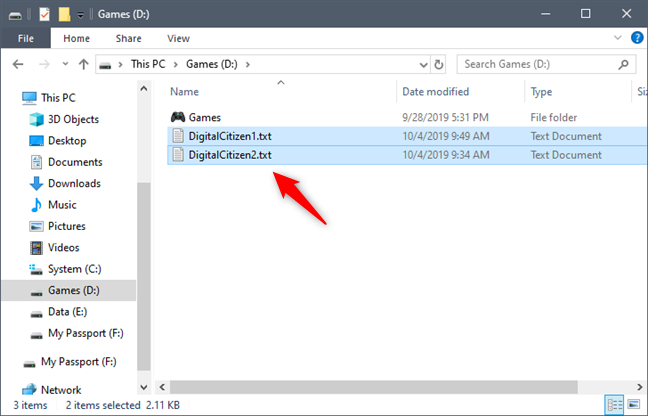Open the Help question mark icon
This screenshot has height=416, width=648.
click(x=637, y=38)
